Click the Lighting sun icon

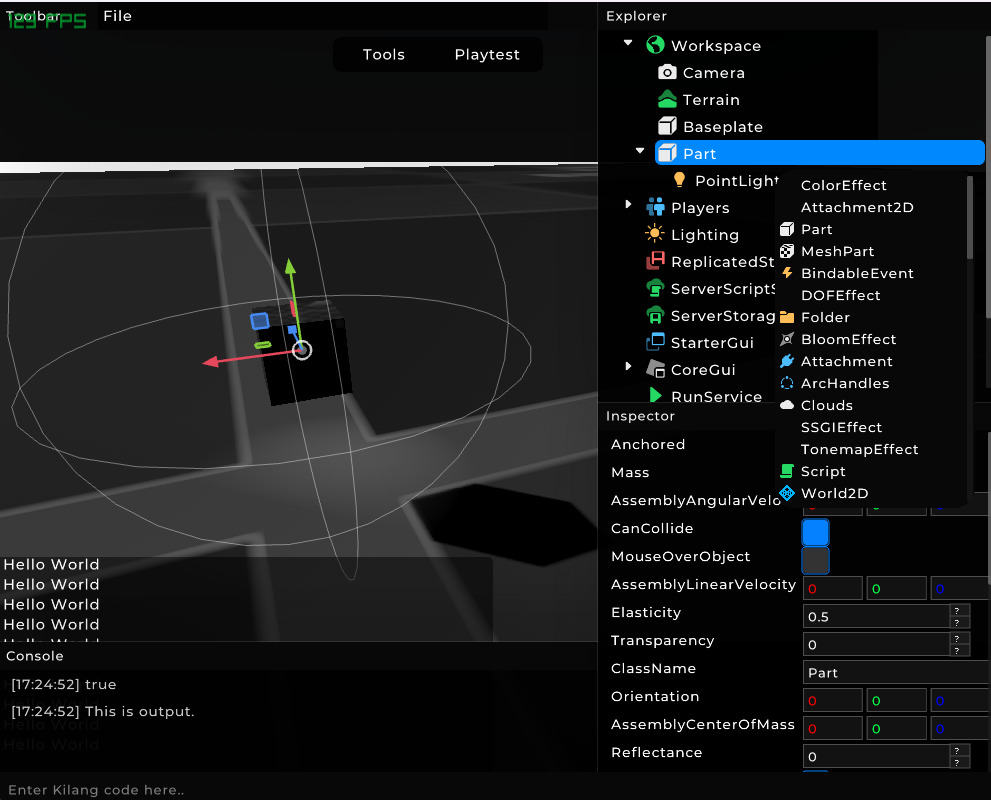coord(655,234)
